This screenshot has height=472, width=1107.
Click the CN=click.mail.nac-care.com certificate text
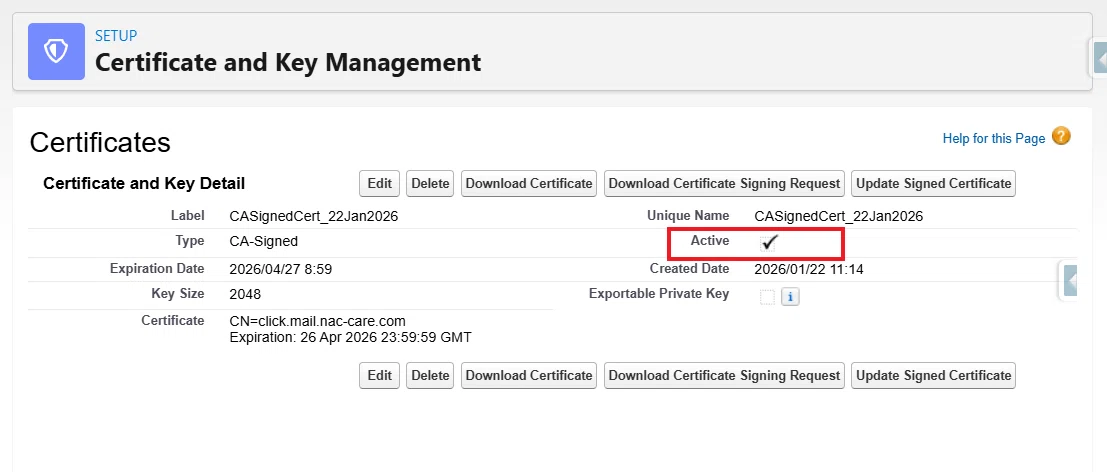tap(318, 322)
